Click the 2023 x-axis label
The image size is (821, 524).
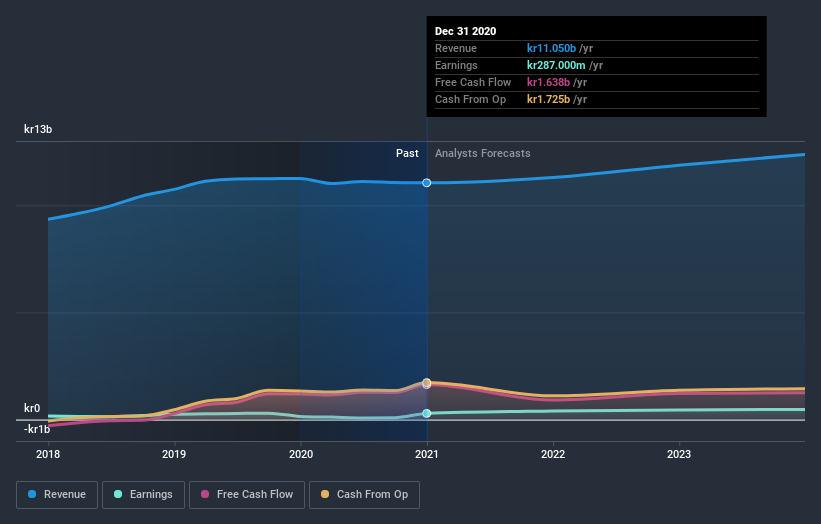pos(679,454)
